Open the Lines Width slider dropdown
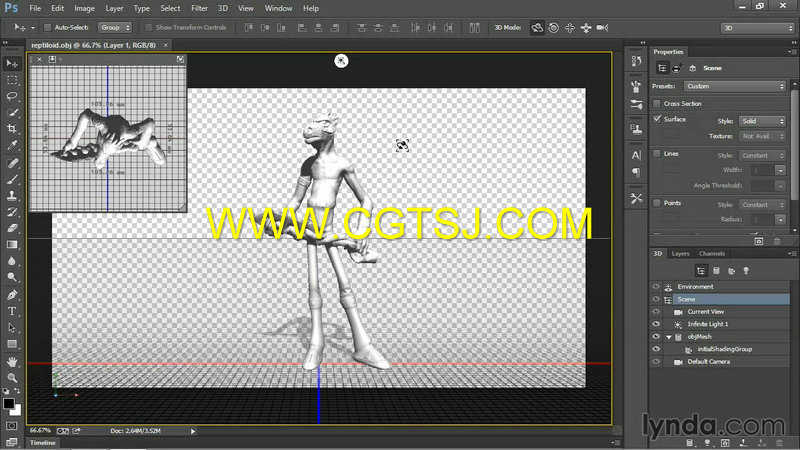The image size is (800, 450). 781,170
